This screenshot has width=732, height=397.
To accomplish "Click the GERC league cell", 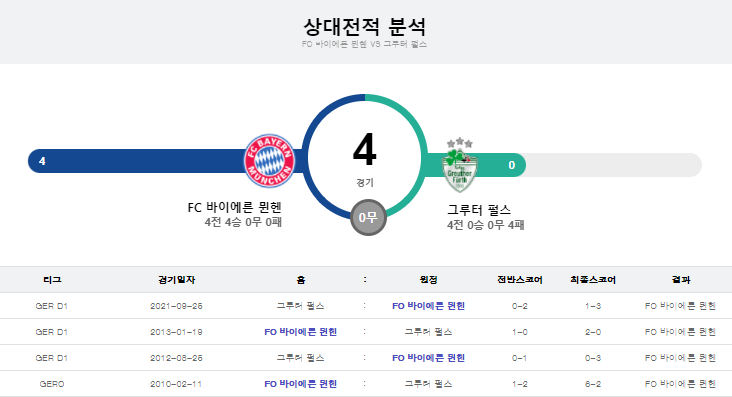I will click(52, 384).
